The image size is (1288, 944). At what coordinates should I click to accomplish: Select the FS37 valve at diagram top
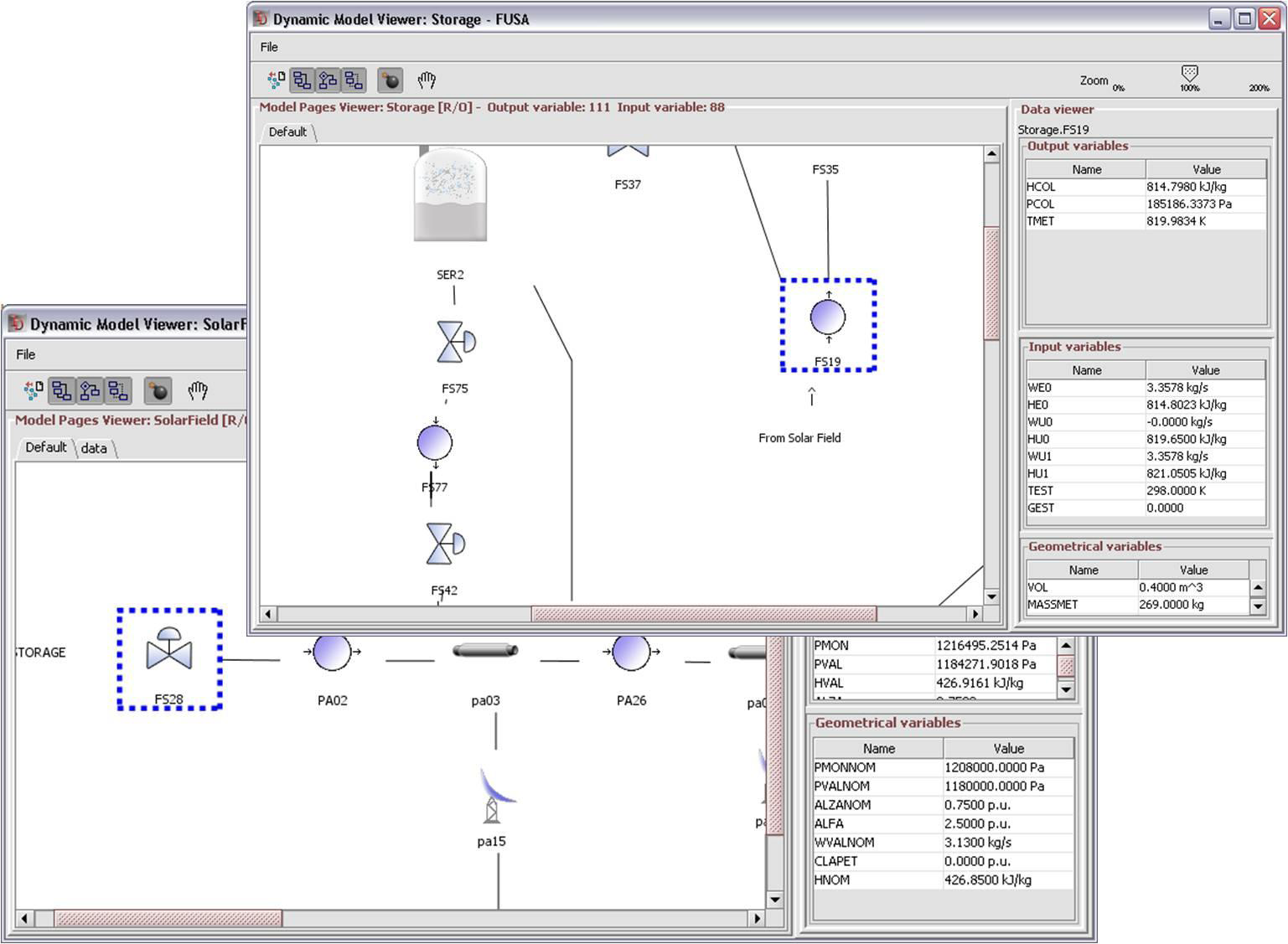628,152
